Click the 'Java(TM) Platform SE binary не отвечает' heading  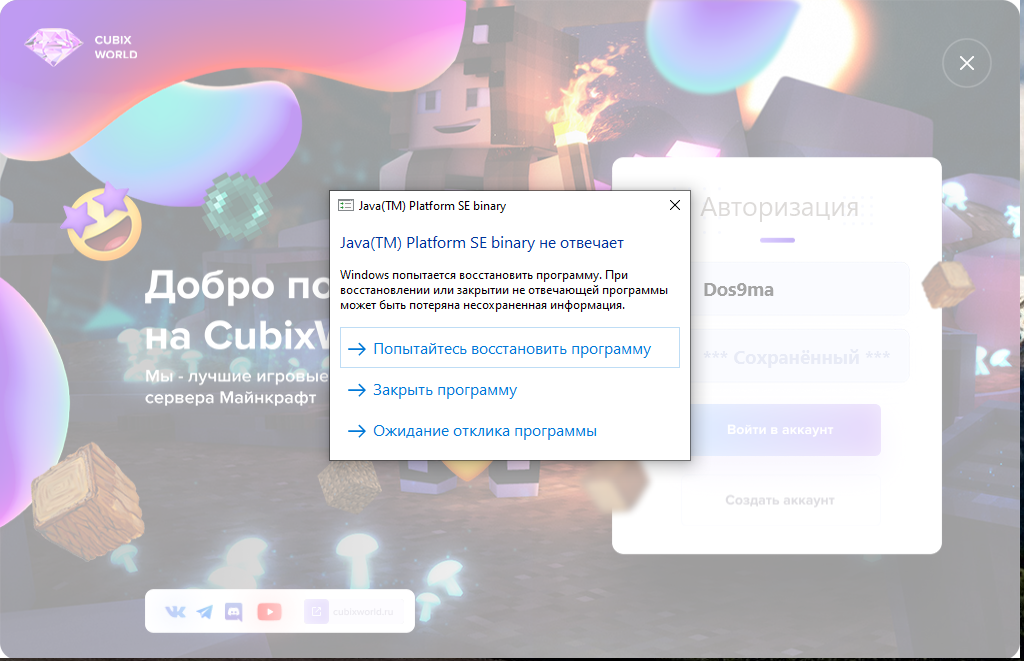[x=482, y=243]
